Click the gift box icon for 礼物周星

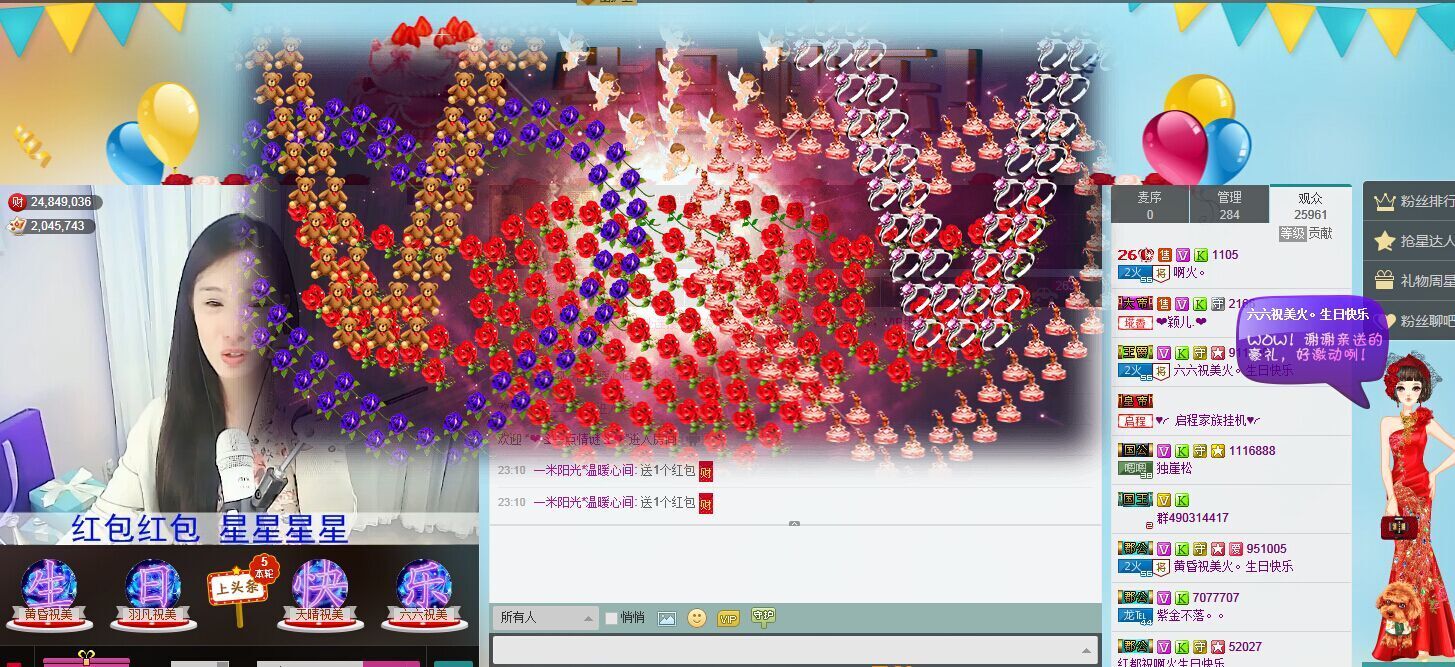coord(1385,280)
